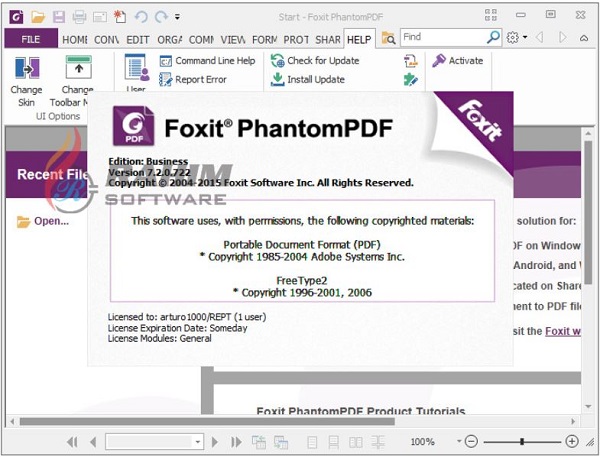
Task: Open the settings gear dropdown
Action: (x=517, y=37)
